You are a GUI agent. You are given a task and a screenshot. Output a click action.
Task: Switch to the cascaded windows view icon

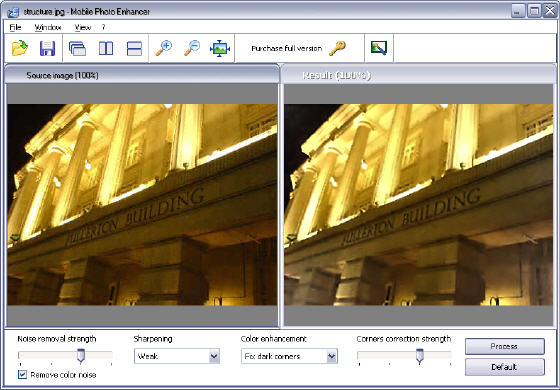coord(78,48)
